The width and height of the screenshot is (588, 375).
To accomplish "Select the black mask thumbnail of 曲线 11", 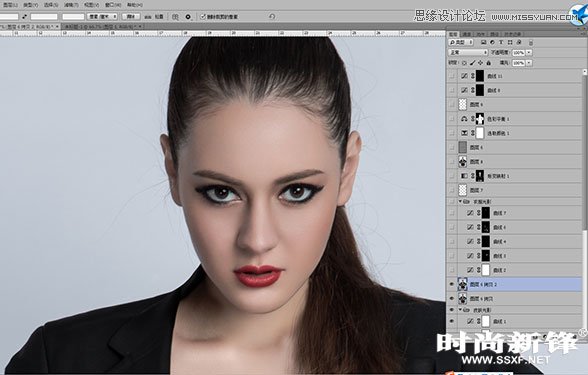I will (x=480, y=76).
